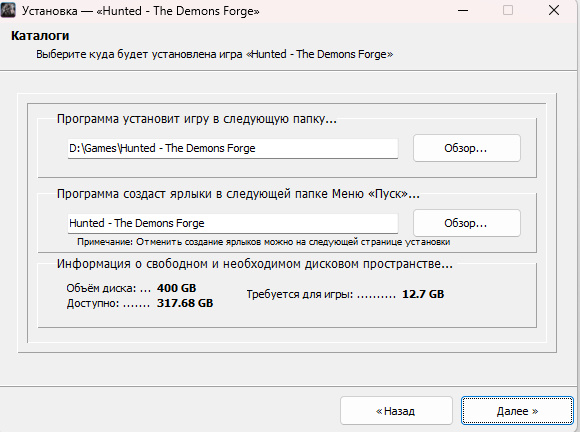Click the Примечание note about shortcuts

click(x=263, y=242)
